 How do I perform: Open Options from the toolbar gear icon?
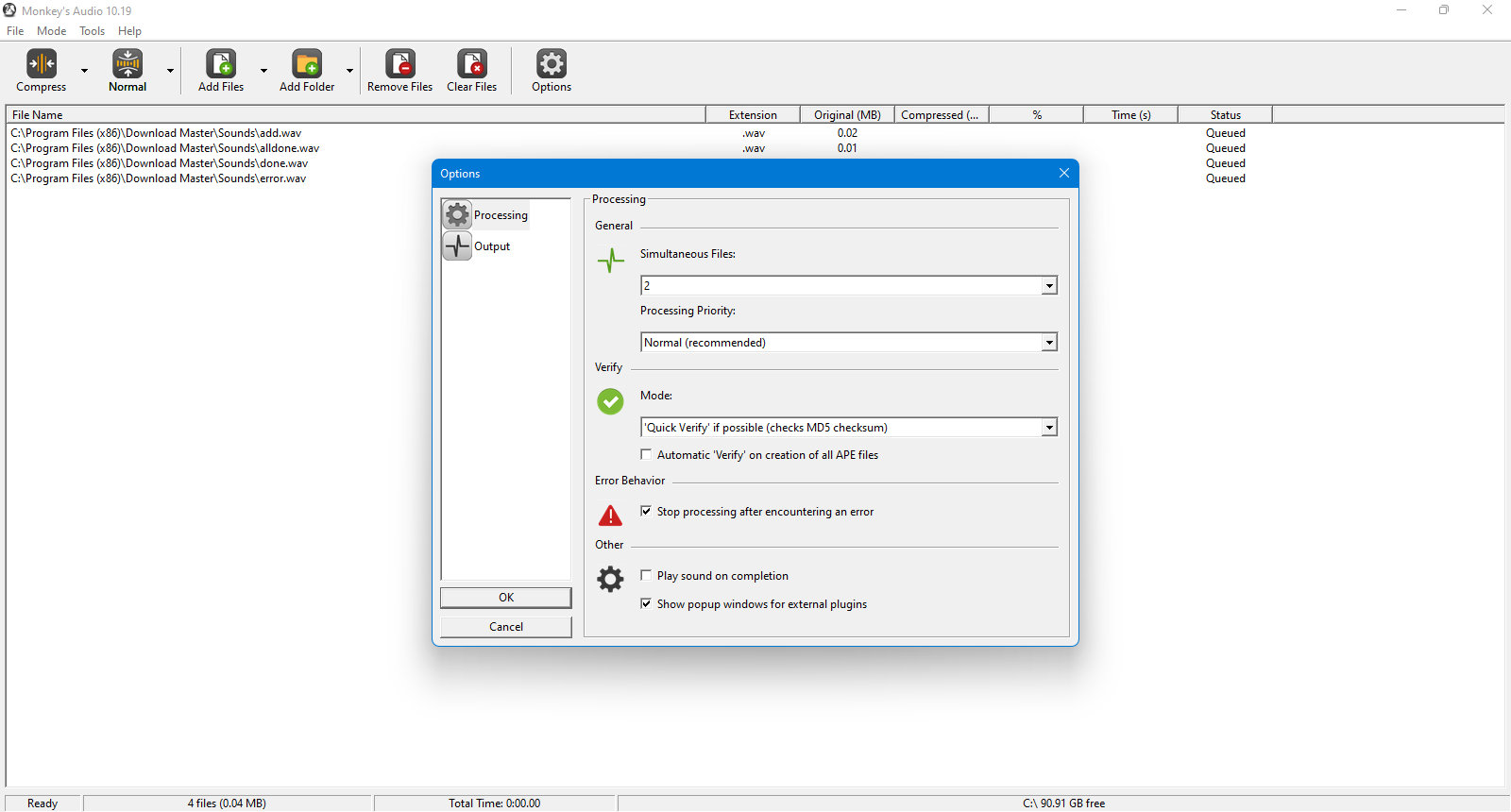552,64
